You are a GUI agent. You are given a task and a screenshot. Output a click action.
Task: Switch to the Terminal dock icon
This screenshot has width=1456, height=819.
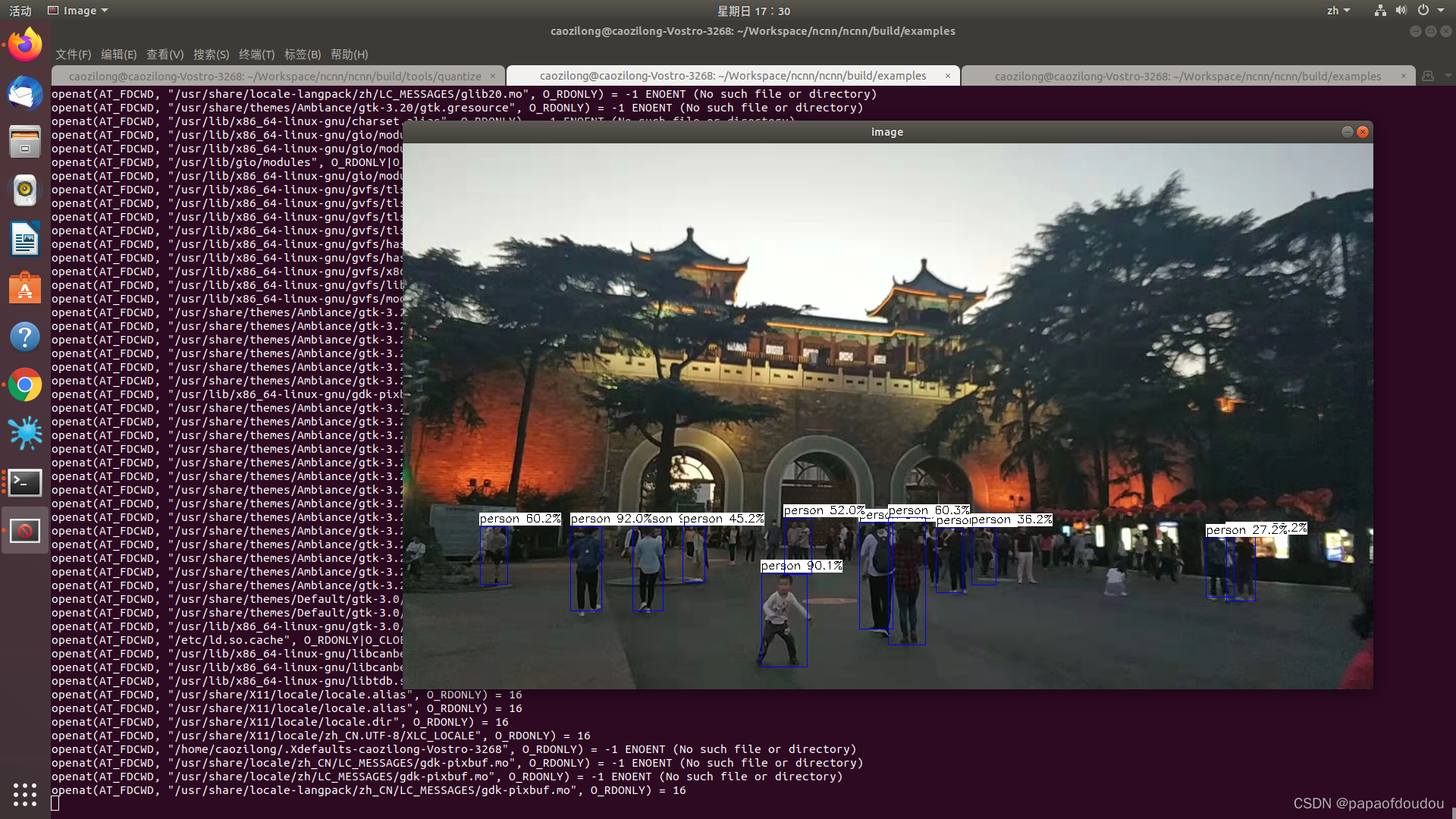coord(25,482)
